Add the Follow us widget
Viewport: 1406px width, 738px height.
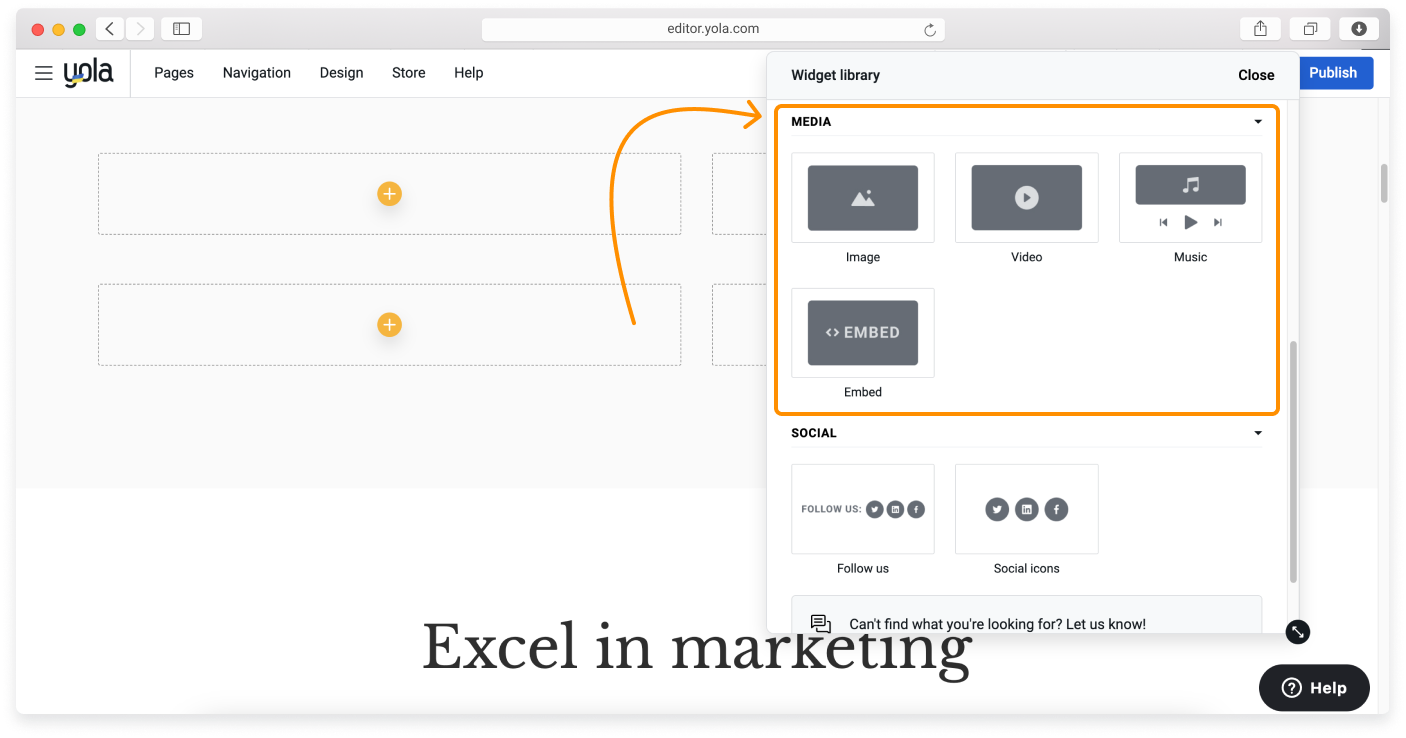point(862,509)
